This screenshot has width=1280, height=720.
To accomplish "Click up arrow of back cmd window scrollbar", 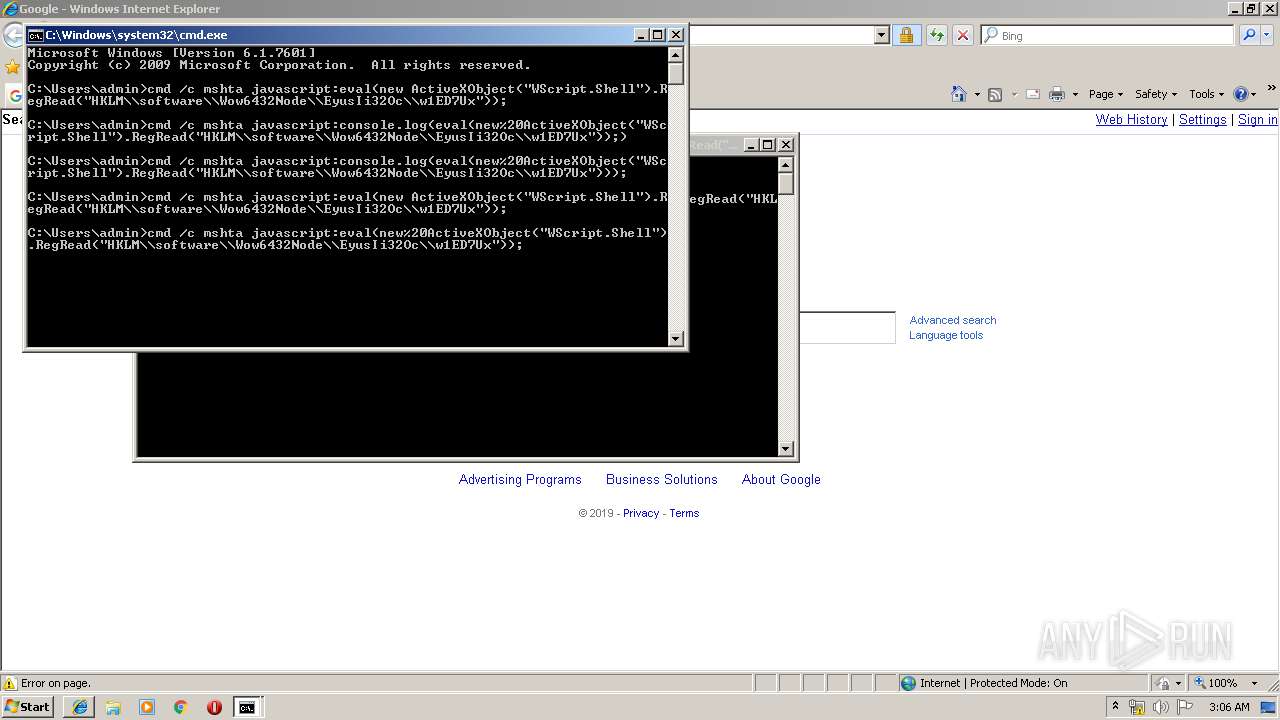I will [785, 165].
